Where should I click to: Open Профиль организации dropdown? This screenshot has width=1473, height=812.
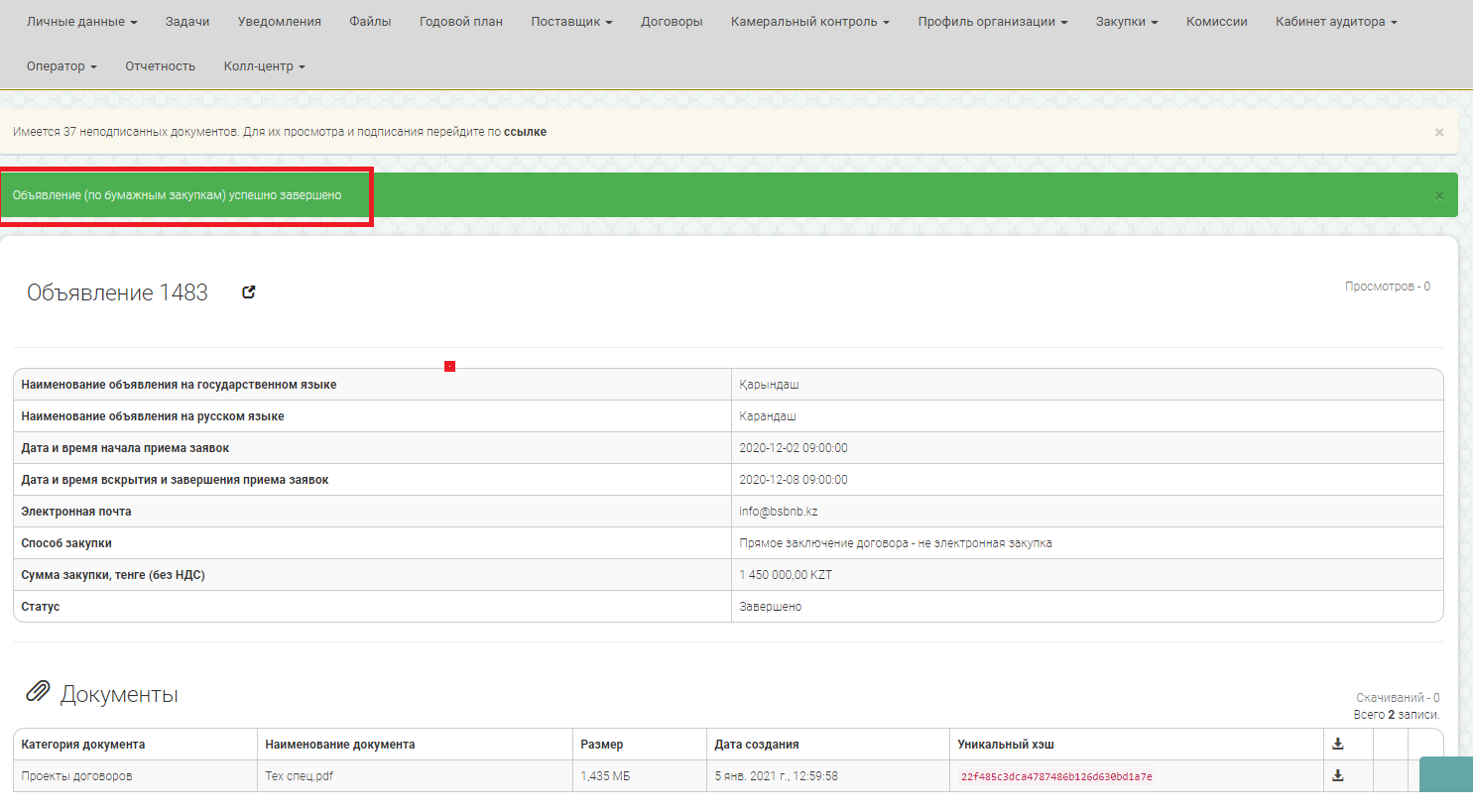pos(992,22)
